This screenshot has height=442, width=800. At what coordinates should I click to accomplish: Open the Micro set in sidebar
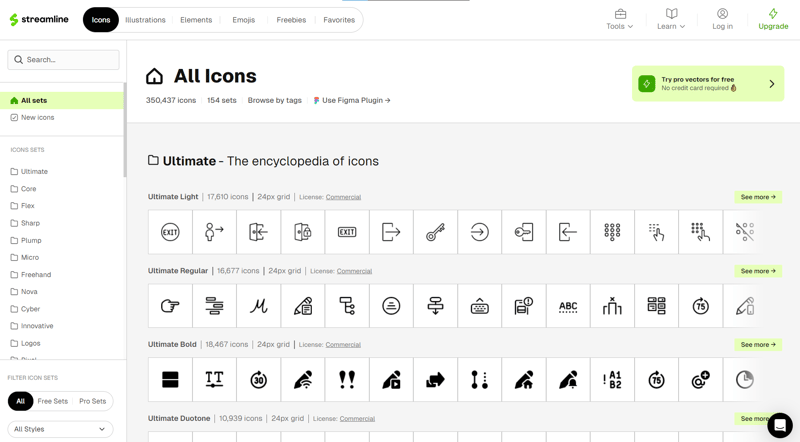click(x=24, y=257)
